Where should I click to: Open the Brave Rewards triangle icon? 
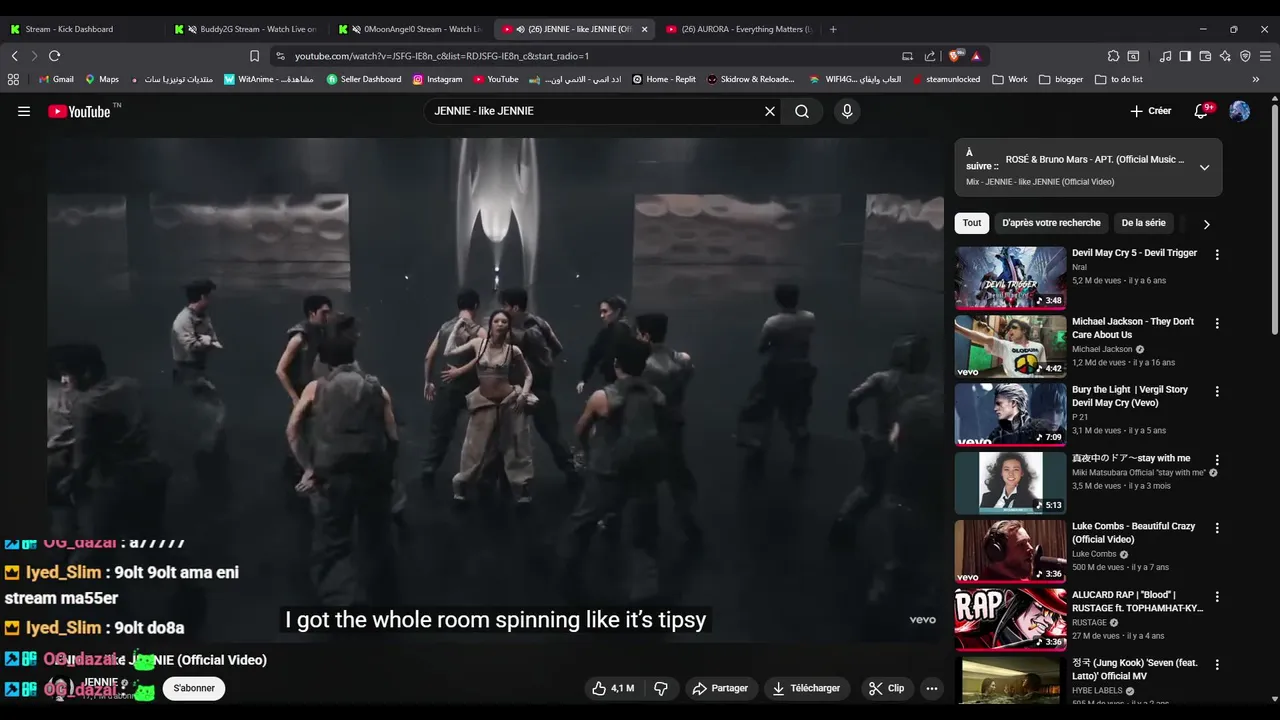point(976,56)
